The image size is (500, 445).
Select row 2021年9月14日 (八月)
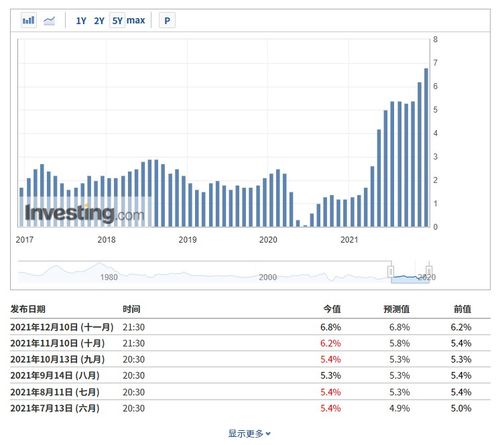[250, 375]
